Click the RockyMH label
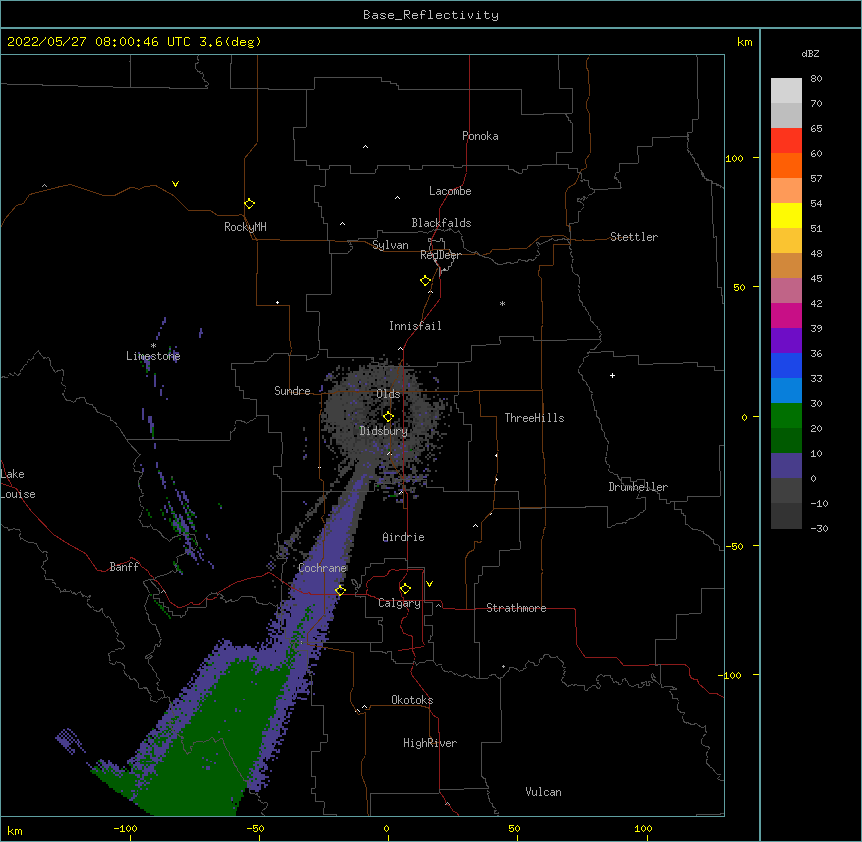This screenshot has width=862, height=842. [x=245, y=227]
